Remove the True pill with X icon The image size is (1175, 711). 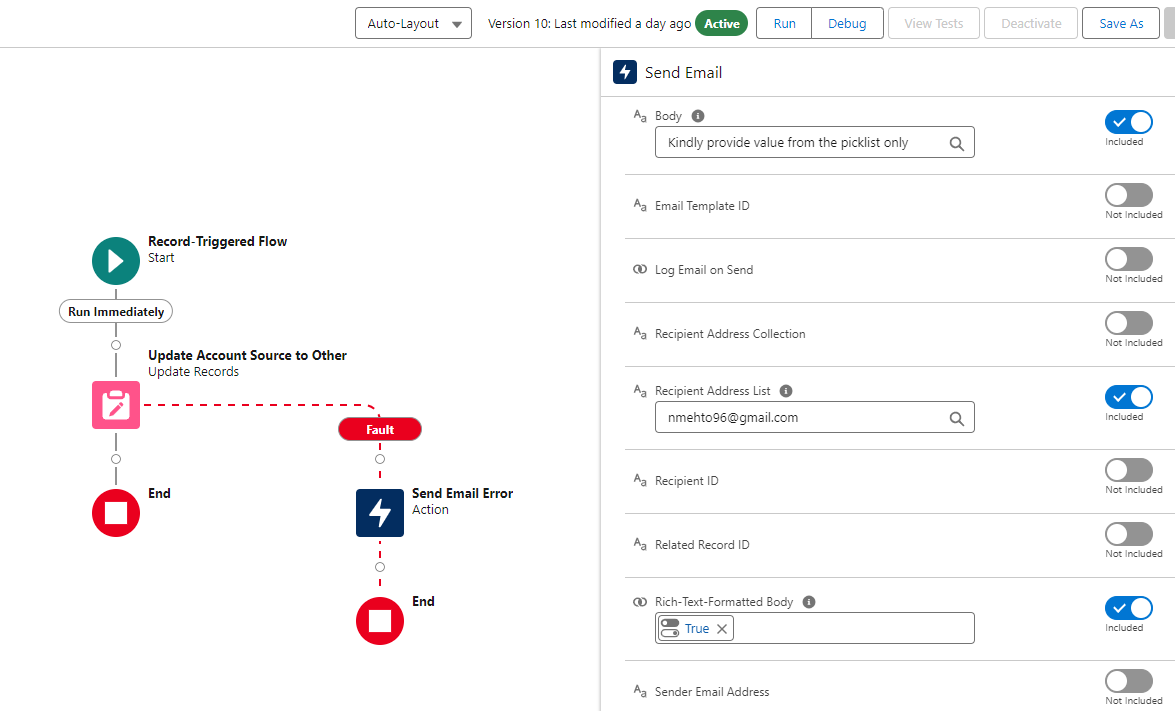coord(722,629)
